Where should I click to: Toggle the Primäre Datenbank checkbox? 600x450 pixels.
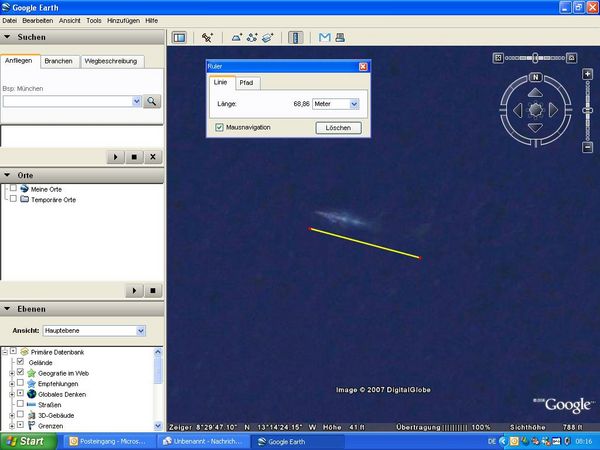13,351
